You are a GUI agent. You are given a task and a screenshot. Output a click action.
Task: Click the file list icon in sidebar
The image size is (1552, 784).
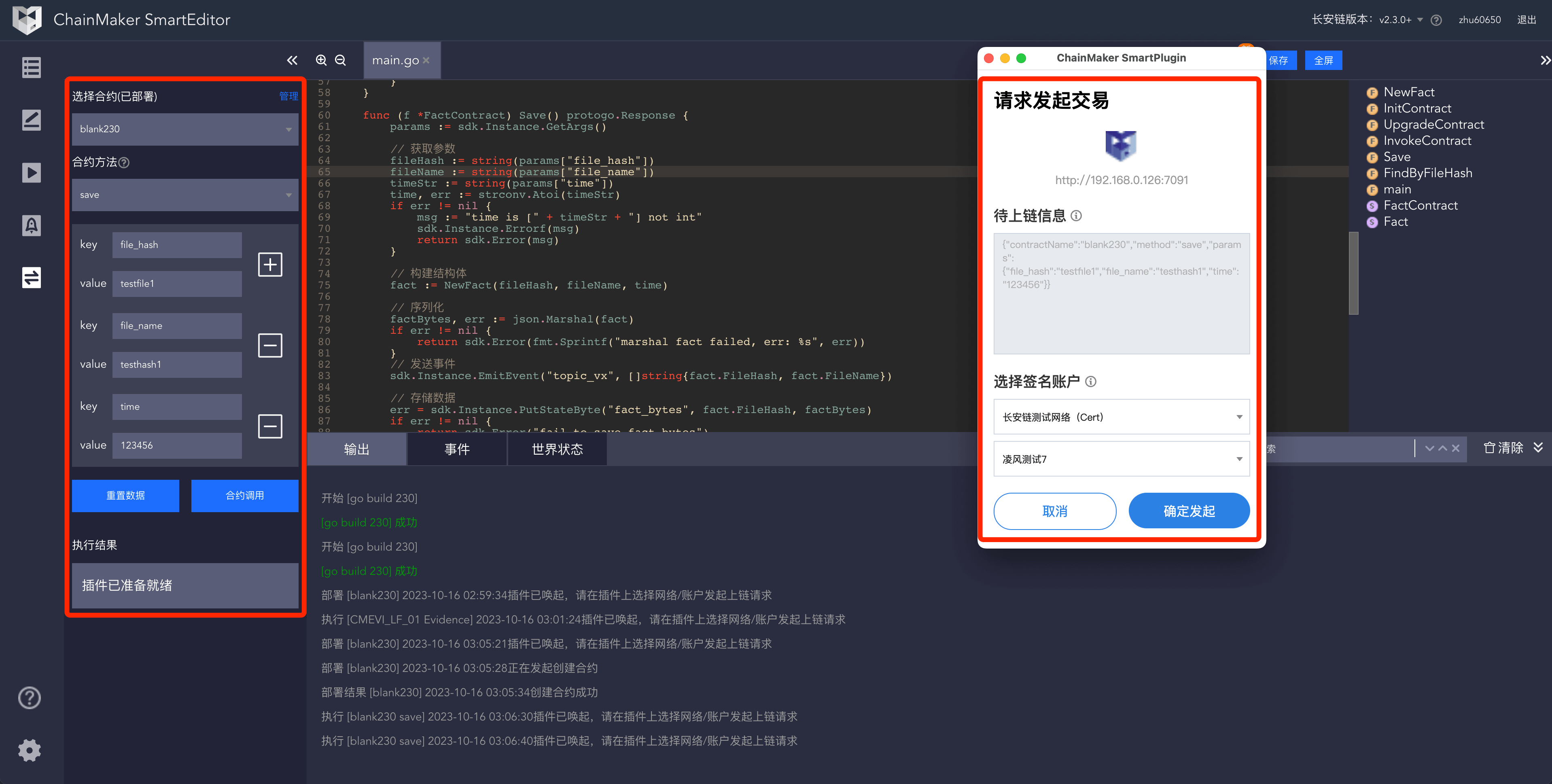pos(31,68)
